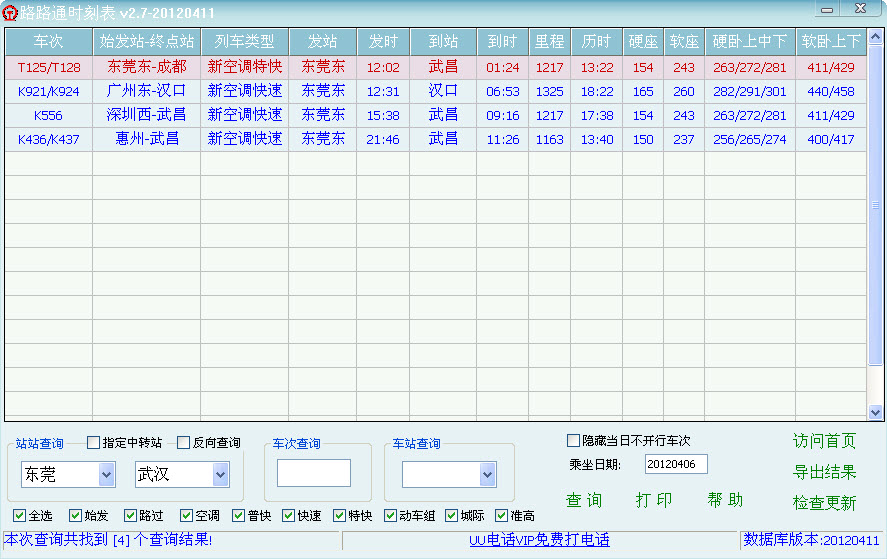Click the 到时 column header
887x559 pixels.
click(502, 41)
